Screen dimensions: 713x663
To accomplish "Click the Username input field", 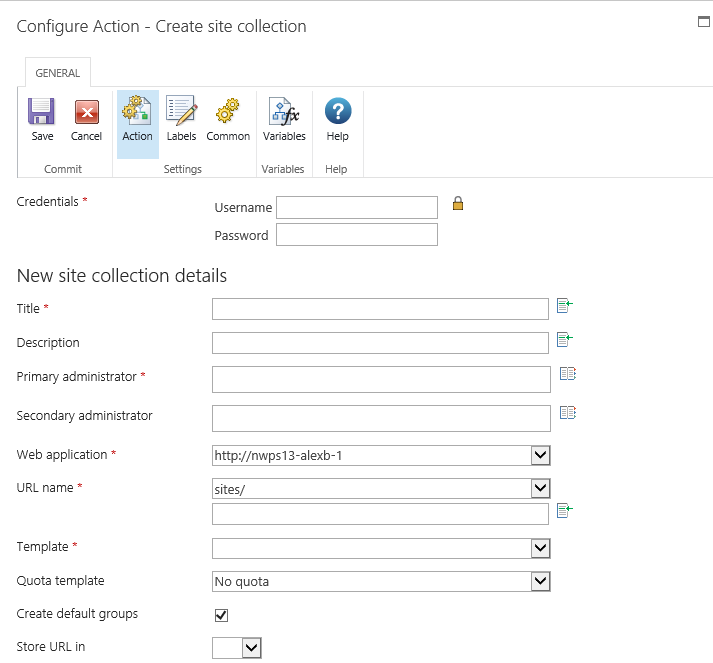I will click(x=357, y=207).
